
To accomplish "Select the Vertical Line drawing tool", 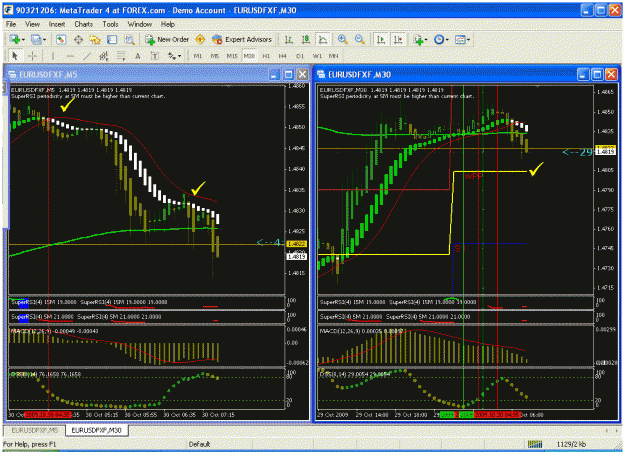I will pyautogui.click(x=53, y=56).
